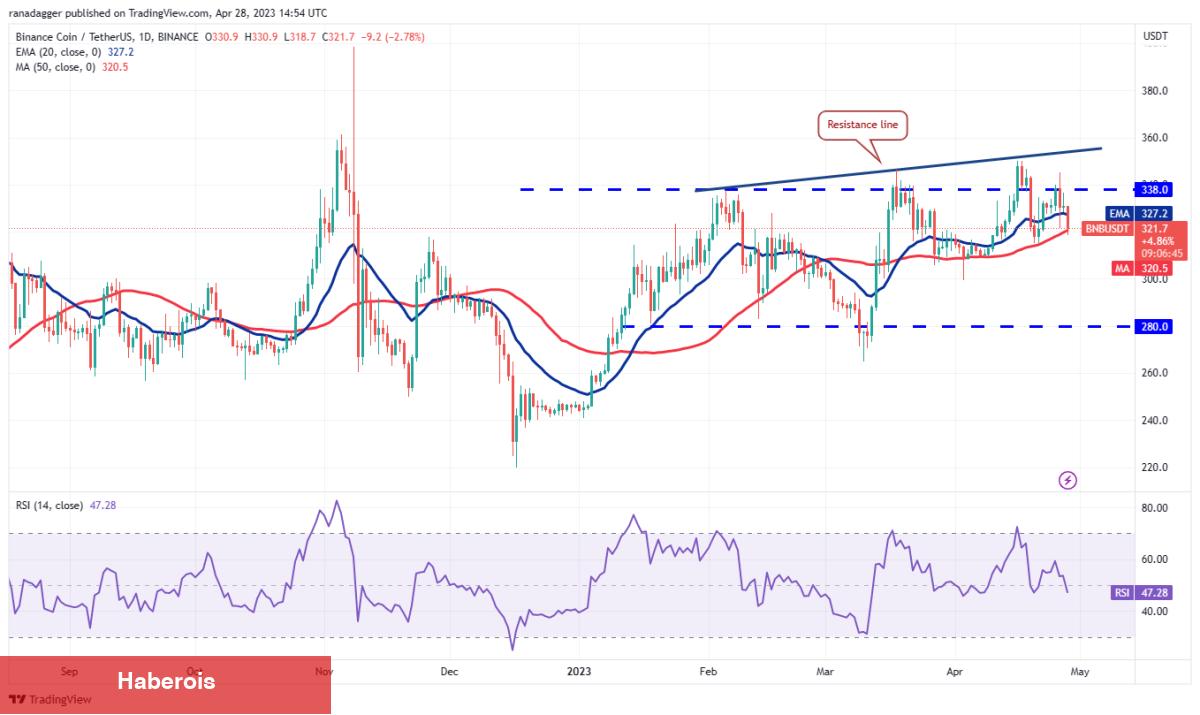Click the Feb label on time axis

pos(708,672)
